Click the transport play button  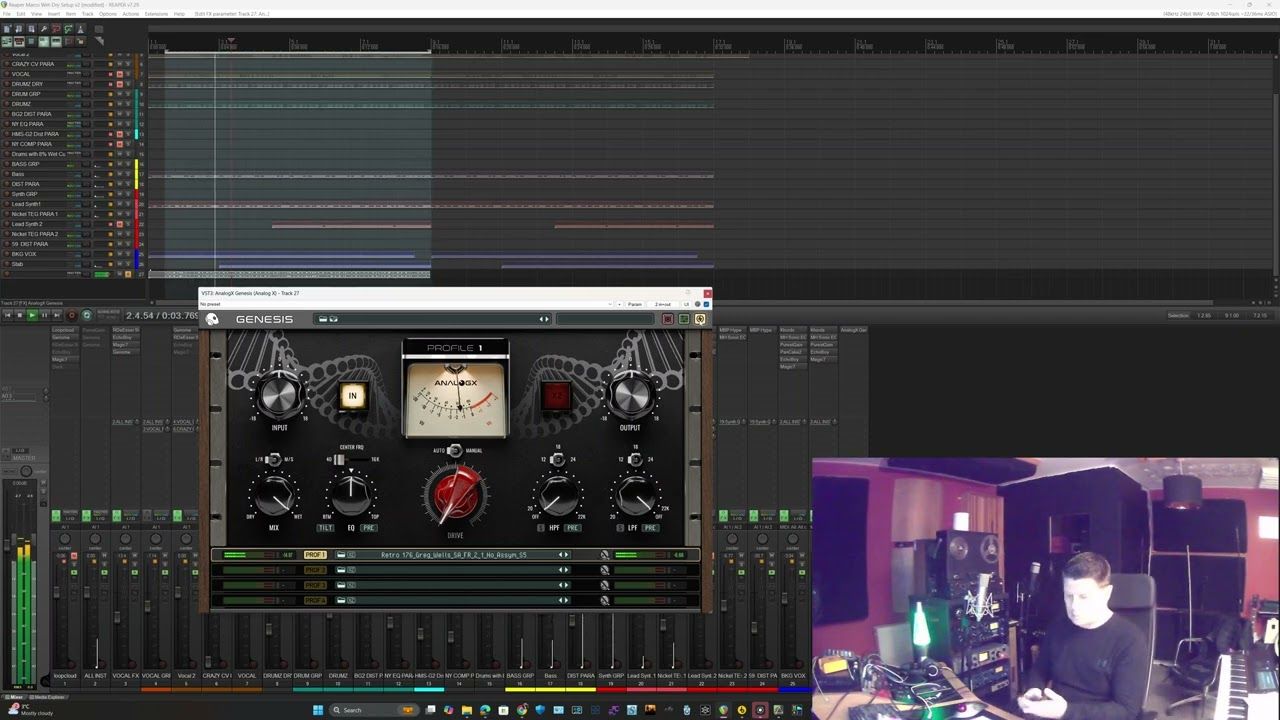pyautogui.click(x=32, y=315)
